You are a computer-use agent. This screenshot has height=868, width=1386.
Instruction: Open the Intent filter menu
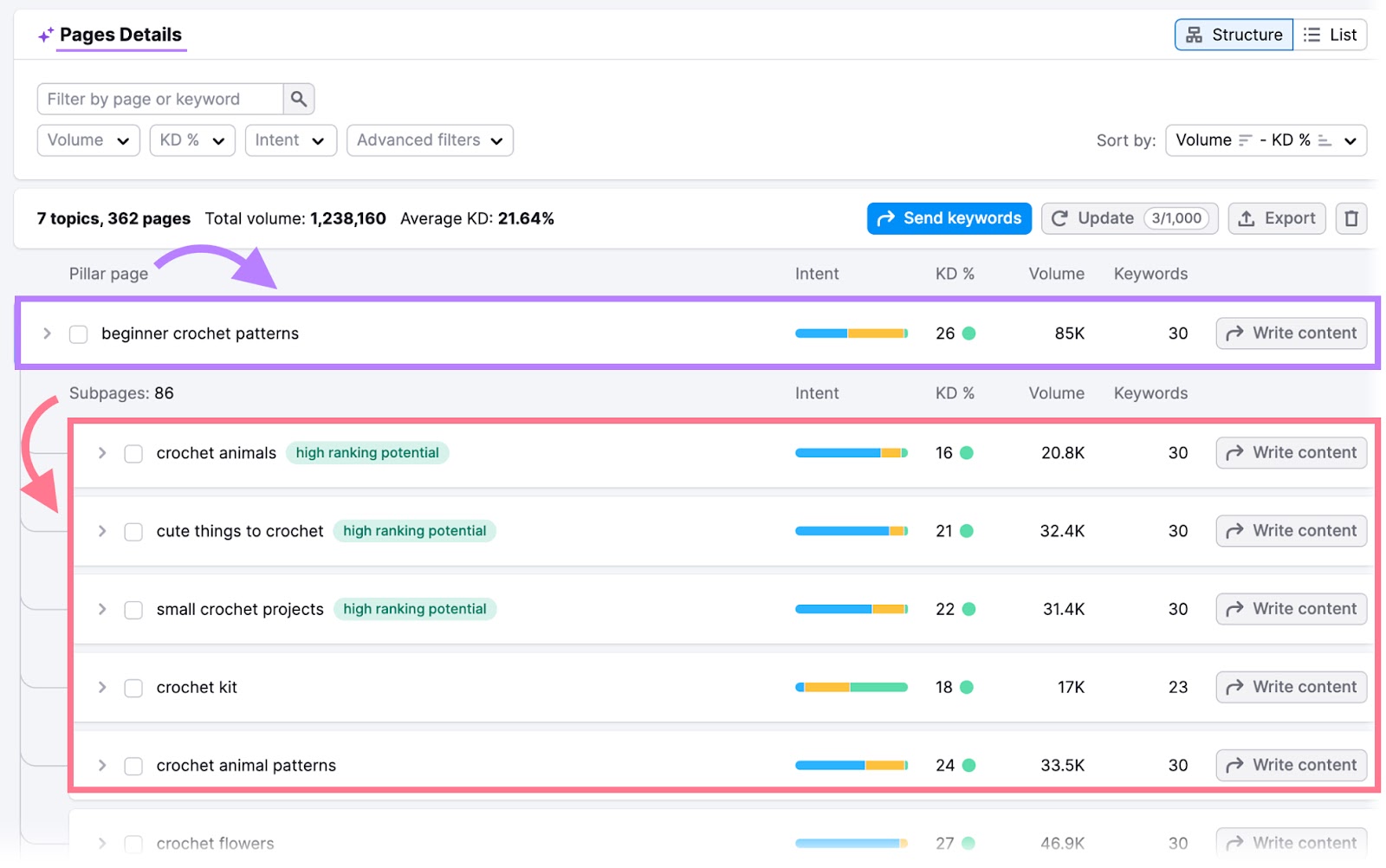[x=290, y=139]
